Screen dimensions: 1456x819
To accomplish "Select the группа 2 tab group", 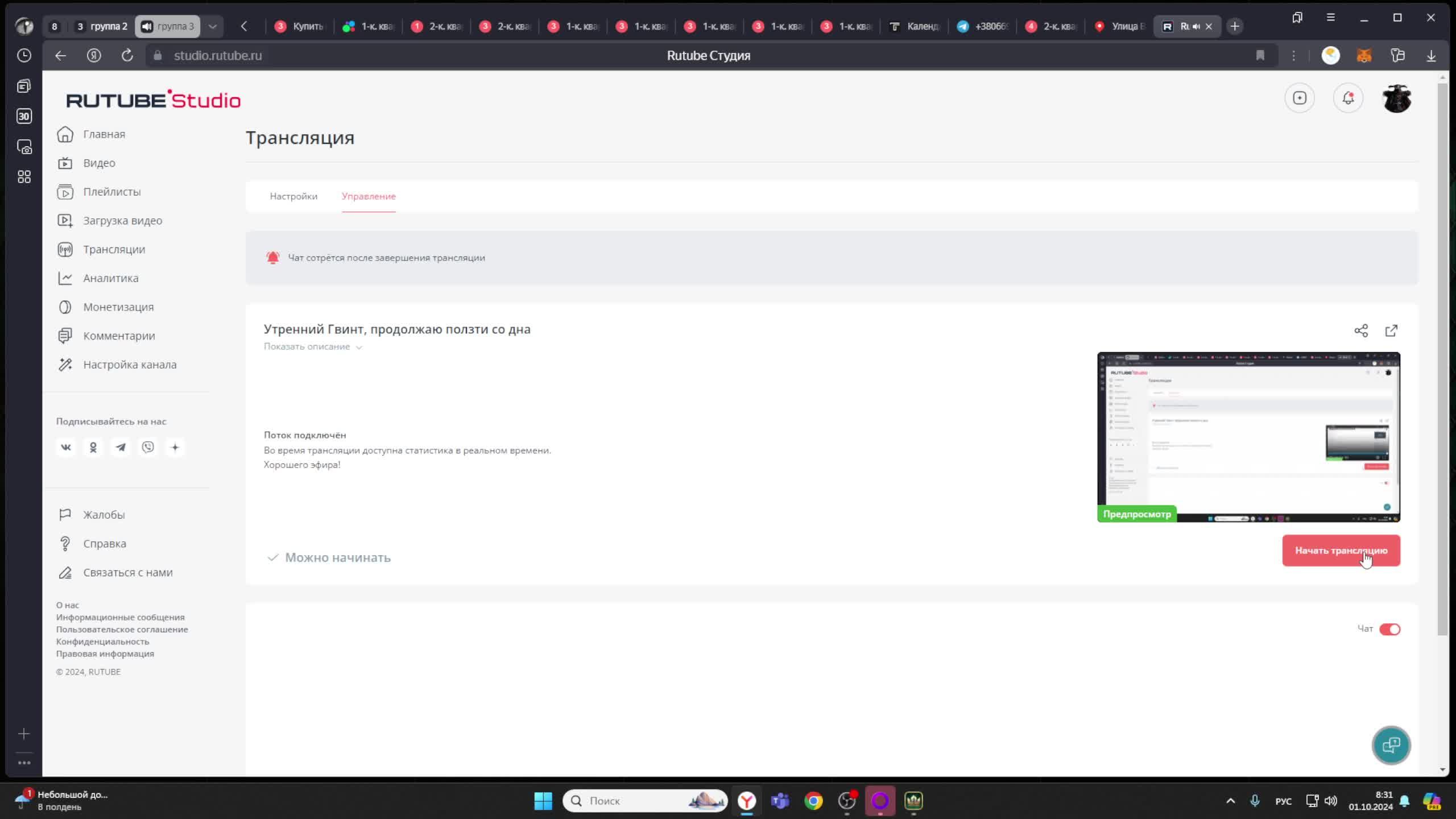I will pos(102,26).
